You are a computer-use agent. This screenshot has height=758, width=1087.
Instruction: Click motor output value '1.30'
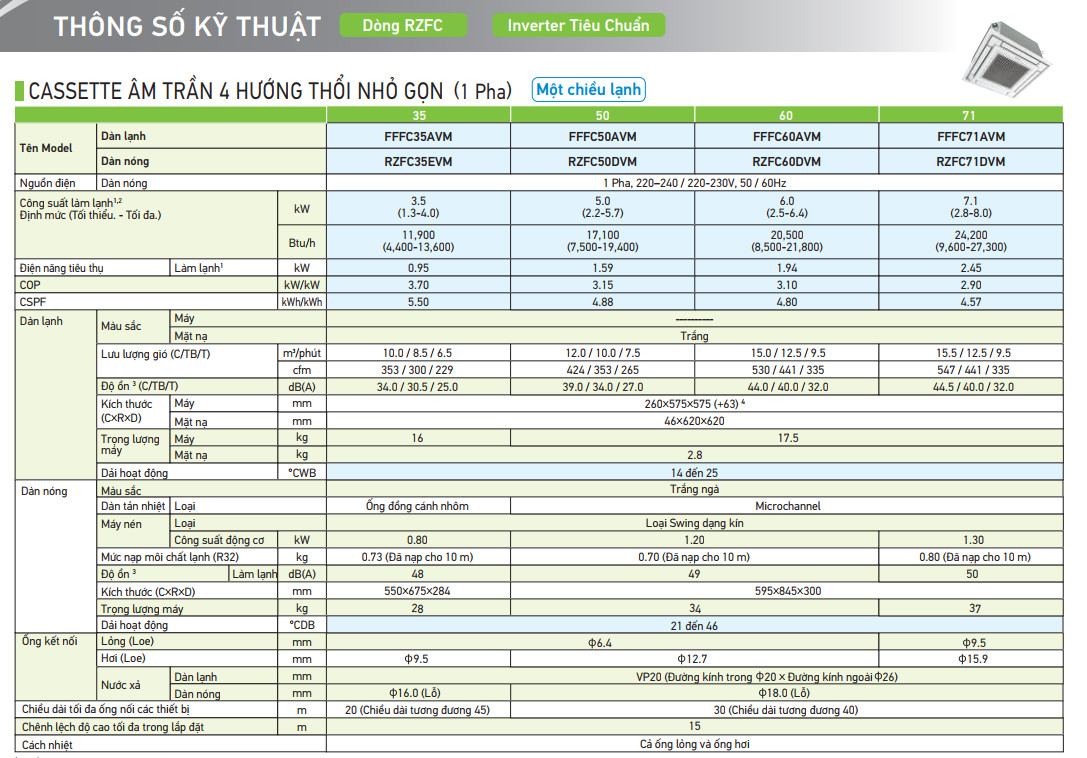click(x=973, y=540)
